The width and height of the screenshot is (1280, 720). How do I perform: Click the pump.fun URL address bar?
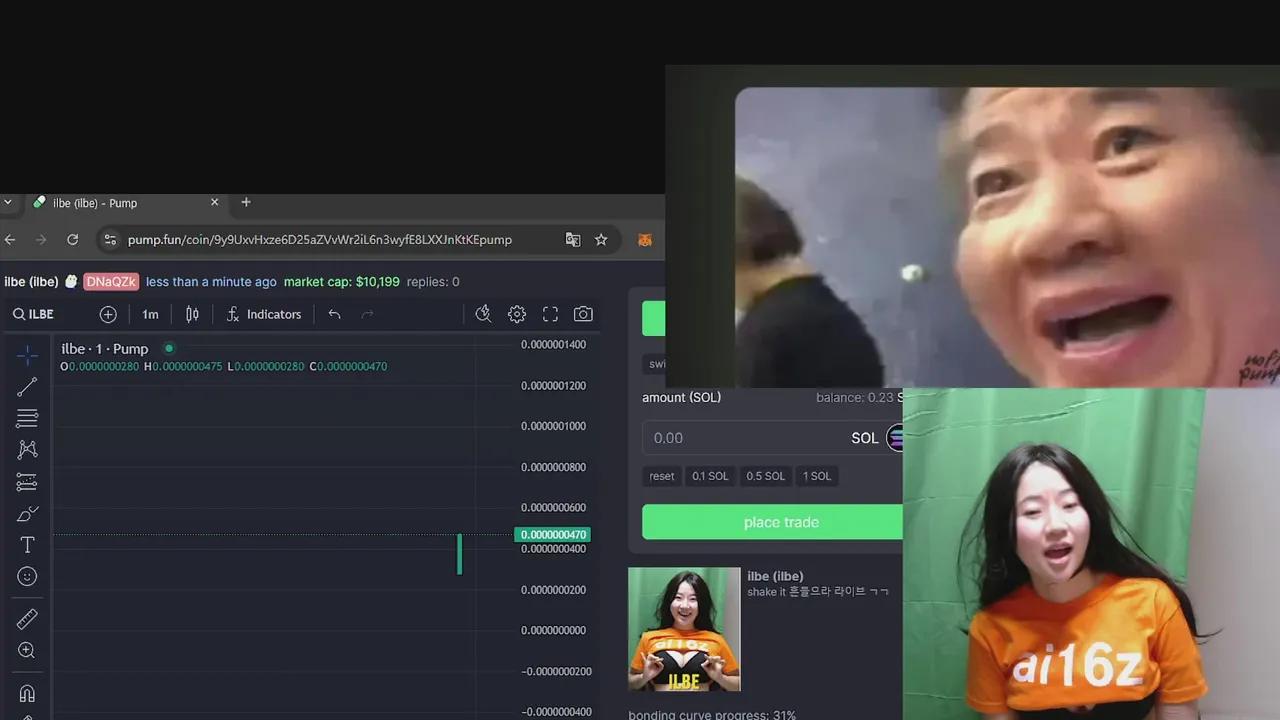click(x=320, y=240)
